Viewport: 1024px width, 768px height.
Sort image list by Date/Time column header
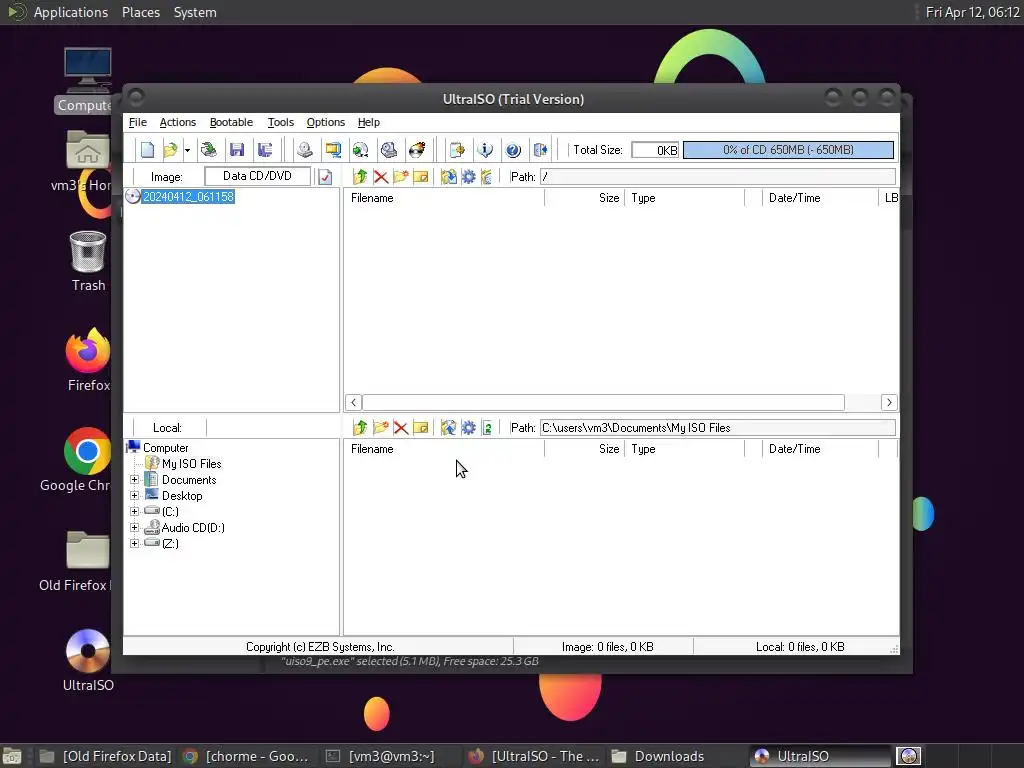click(x=820, y=198)
